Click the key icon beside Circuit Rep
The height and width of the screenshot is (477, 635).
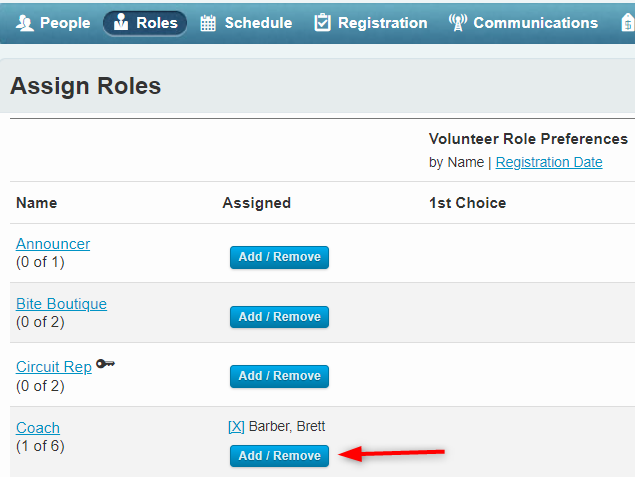point(105,364)
